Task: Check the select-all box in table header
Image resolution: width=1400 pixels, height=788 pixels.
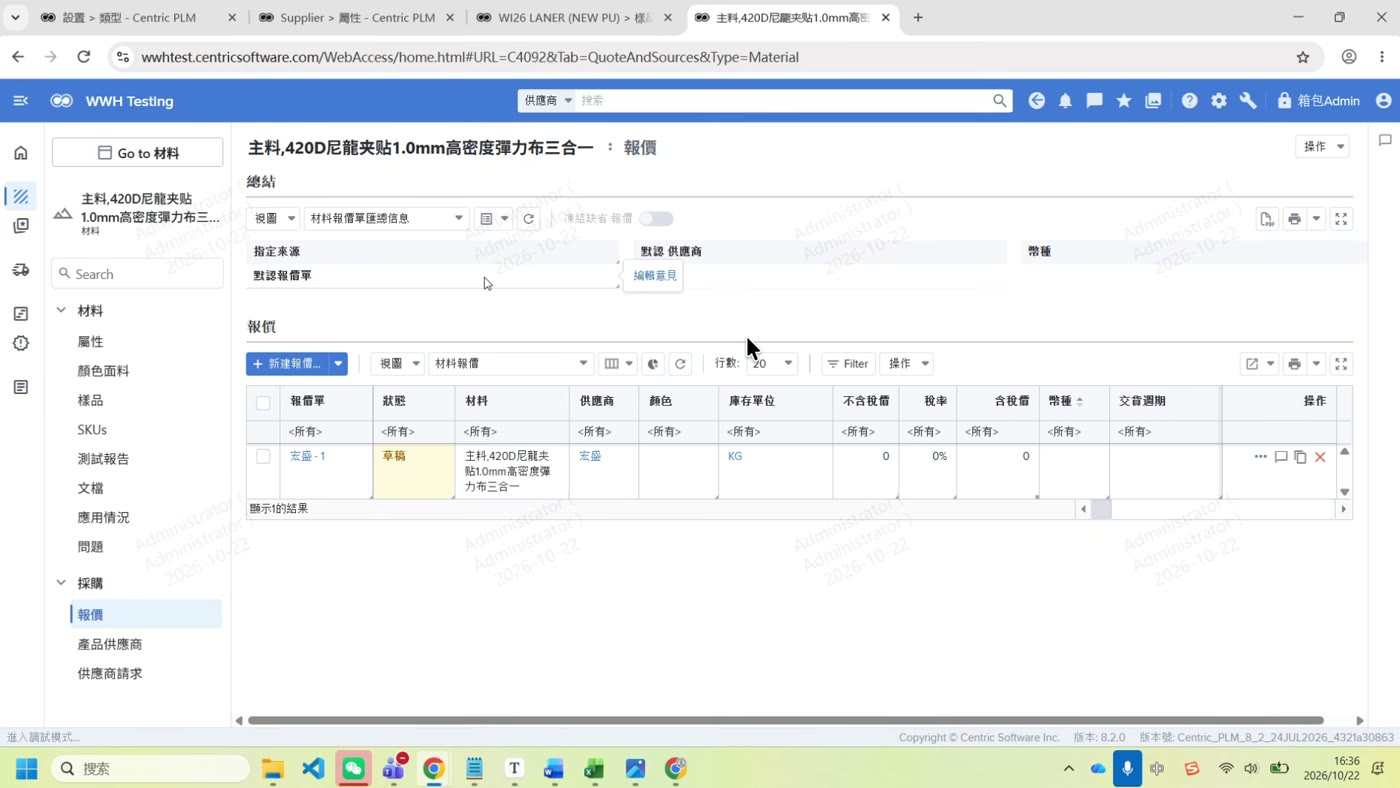Action: click(x=263, y=403)
